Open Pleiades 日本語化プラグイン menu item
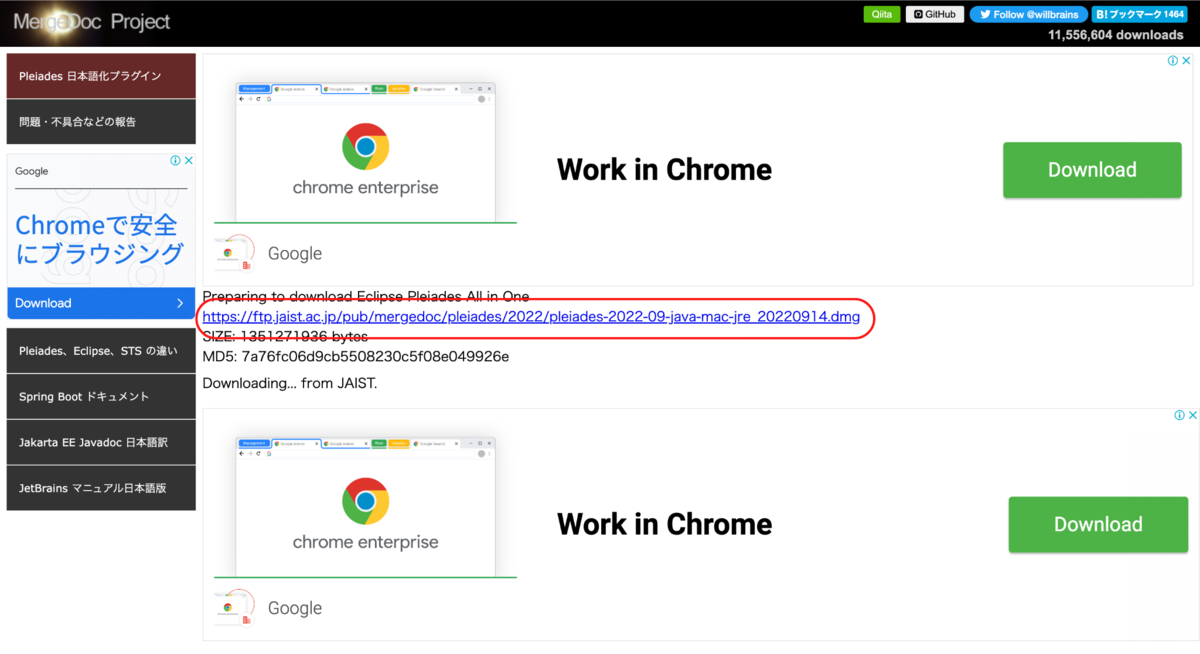 101,76
